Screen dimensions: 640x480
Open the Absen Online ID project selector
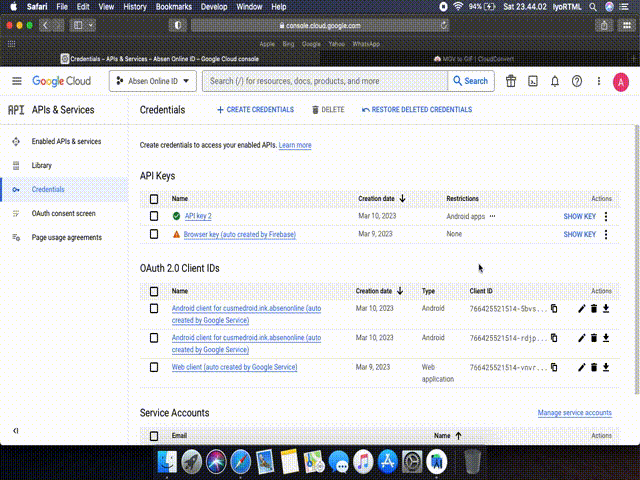point(153,81)
